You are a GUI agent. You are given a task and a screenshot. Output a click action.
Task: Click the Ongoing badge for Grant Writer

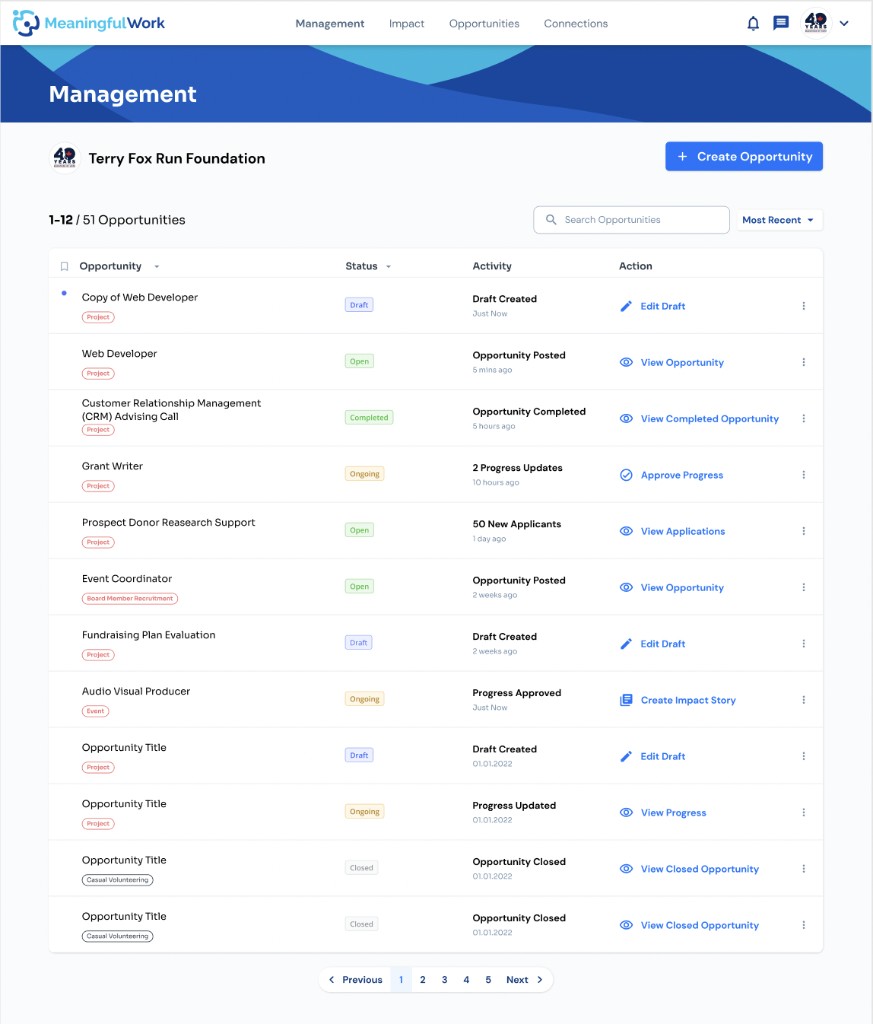pos(364,473)
